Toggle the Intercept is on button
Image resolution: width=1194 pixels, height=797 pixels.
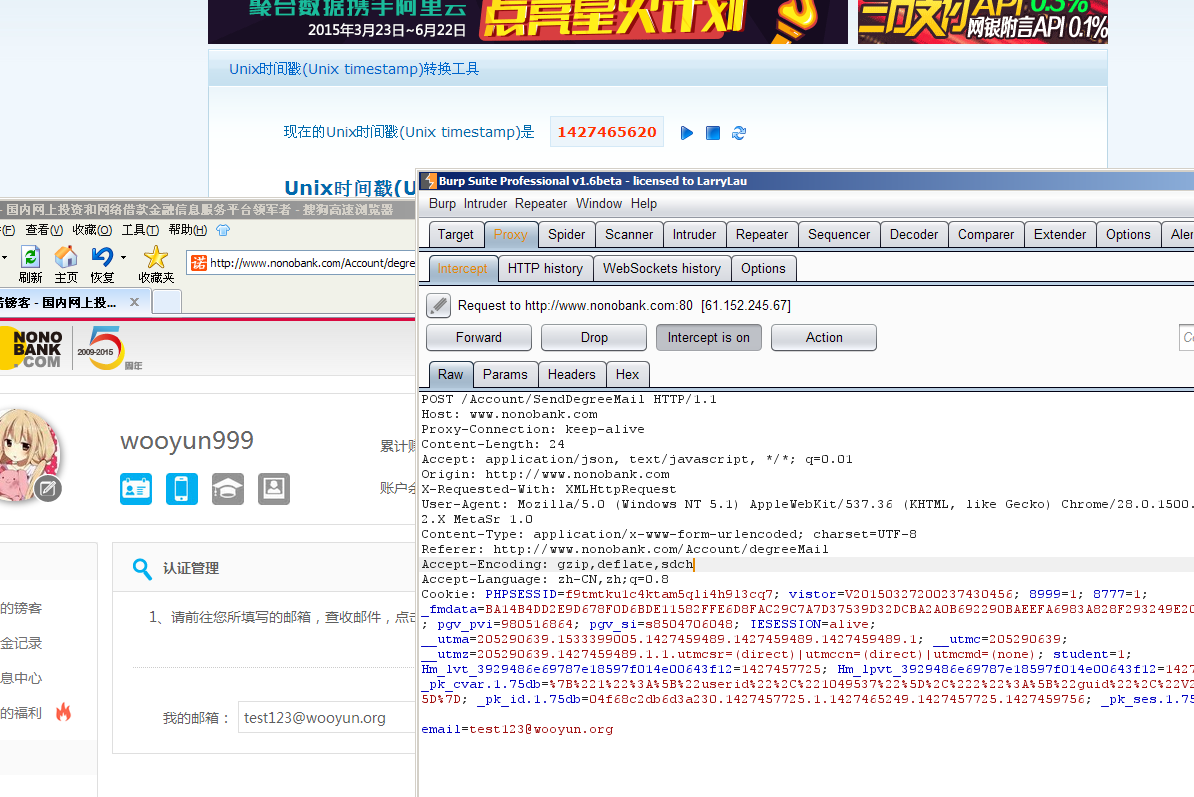[x=709, y=337]
